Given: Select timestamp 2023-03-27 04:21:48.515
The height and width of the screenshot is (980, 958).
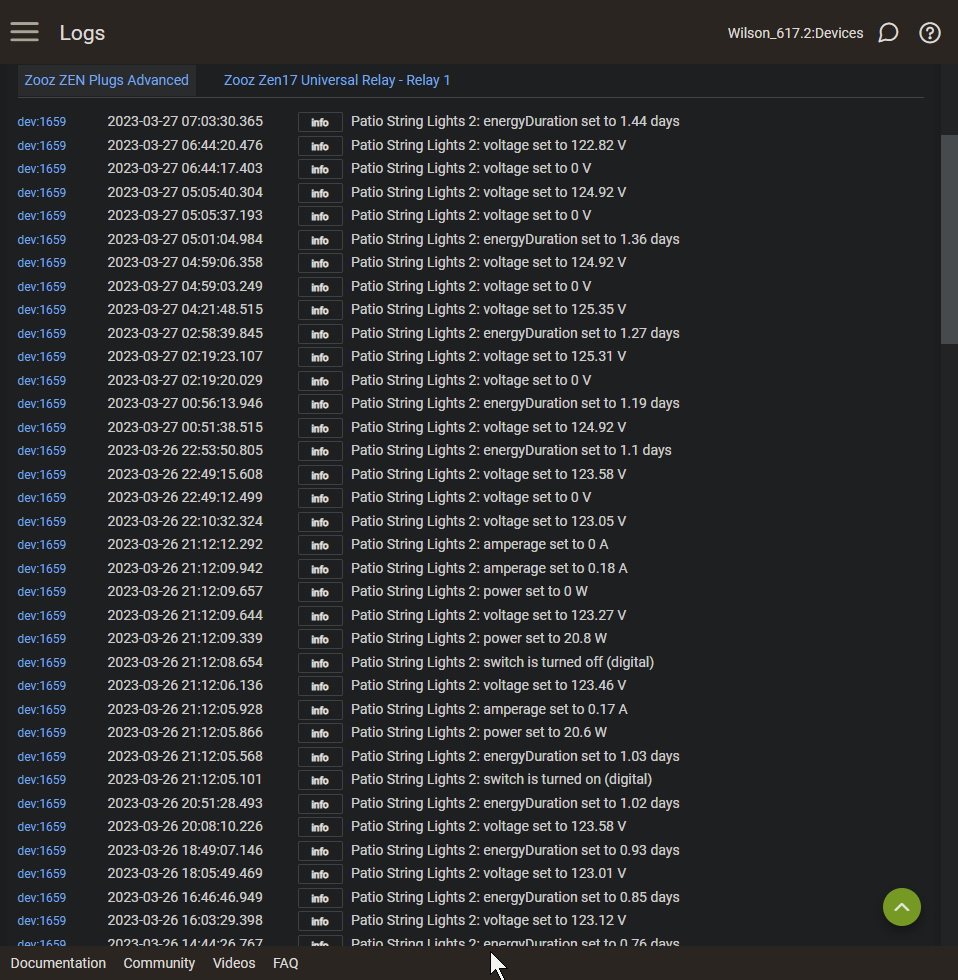Looking at the screenshot, I should (185, 309).
